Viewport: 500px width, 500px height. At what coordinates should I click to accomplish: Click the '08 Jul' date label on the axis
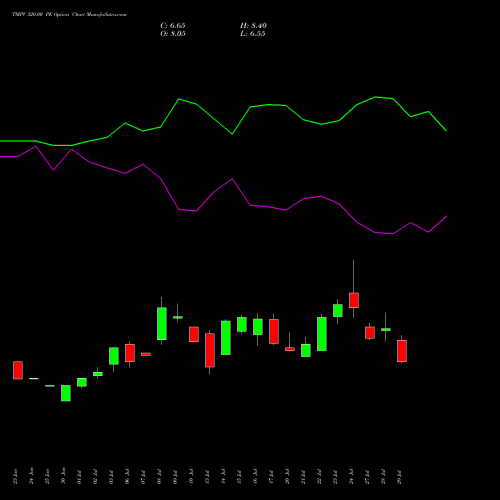(x=159, y=477)
